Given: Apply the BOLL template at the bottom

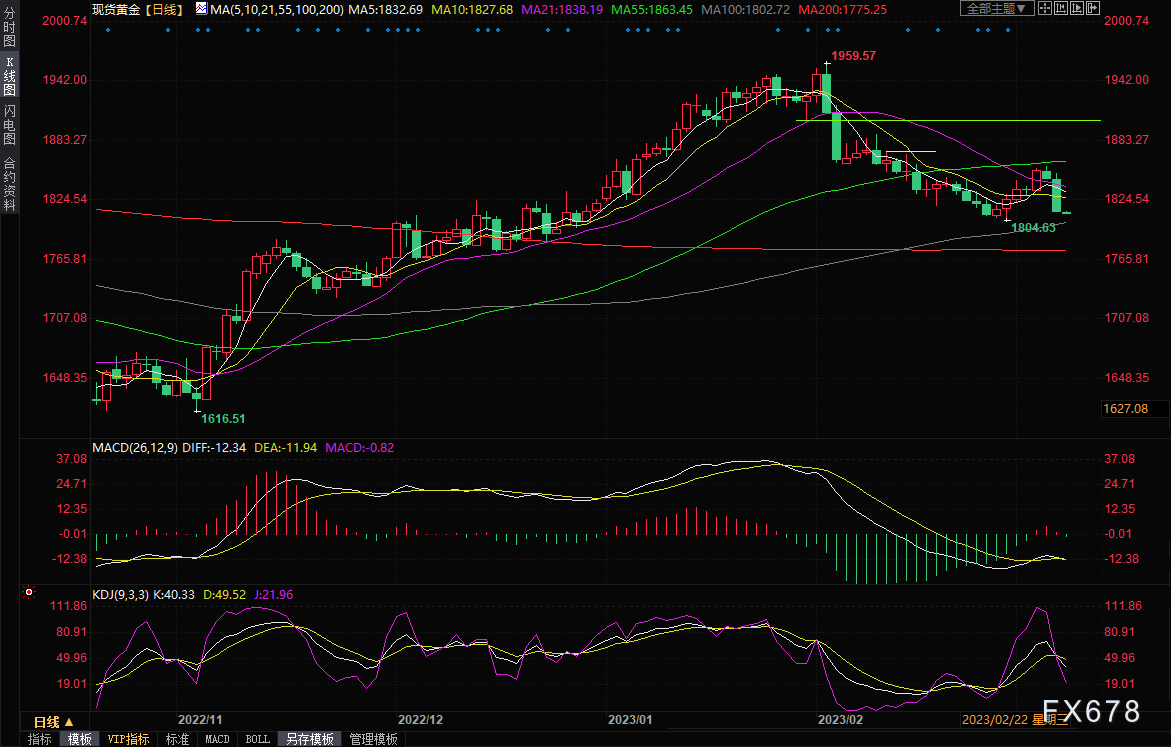Looking at the screenshot, I should 257,739.
